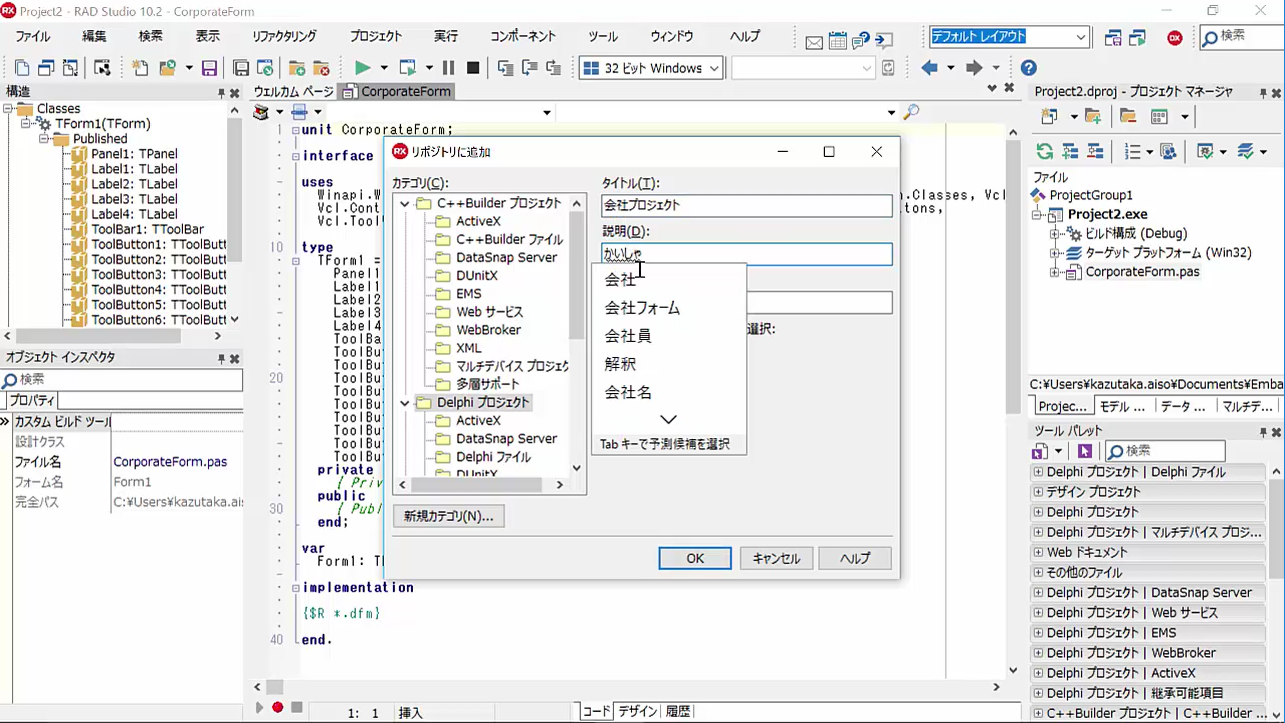Open the コンポーネント menu
The width and height of the screenshot is (1285, 723).
[x=522, y=35]
